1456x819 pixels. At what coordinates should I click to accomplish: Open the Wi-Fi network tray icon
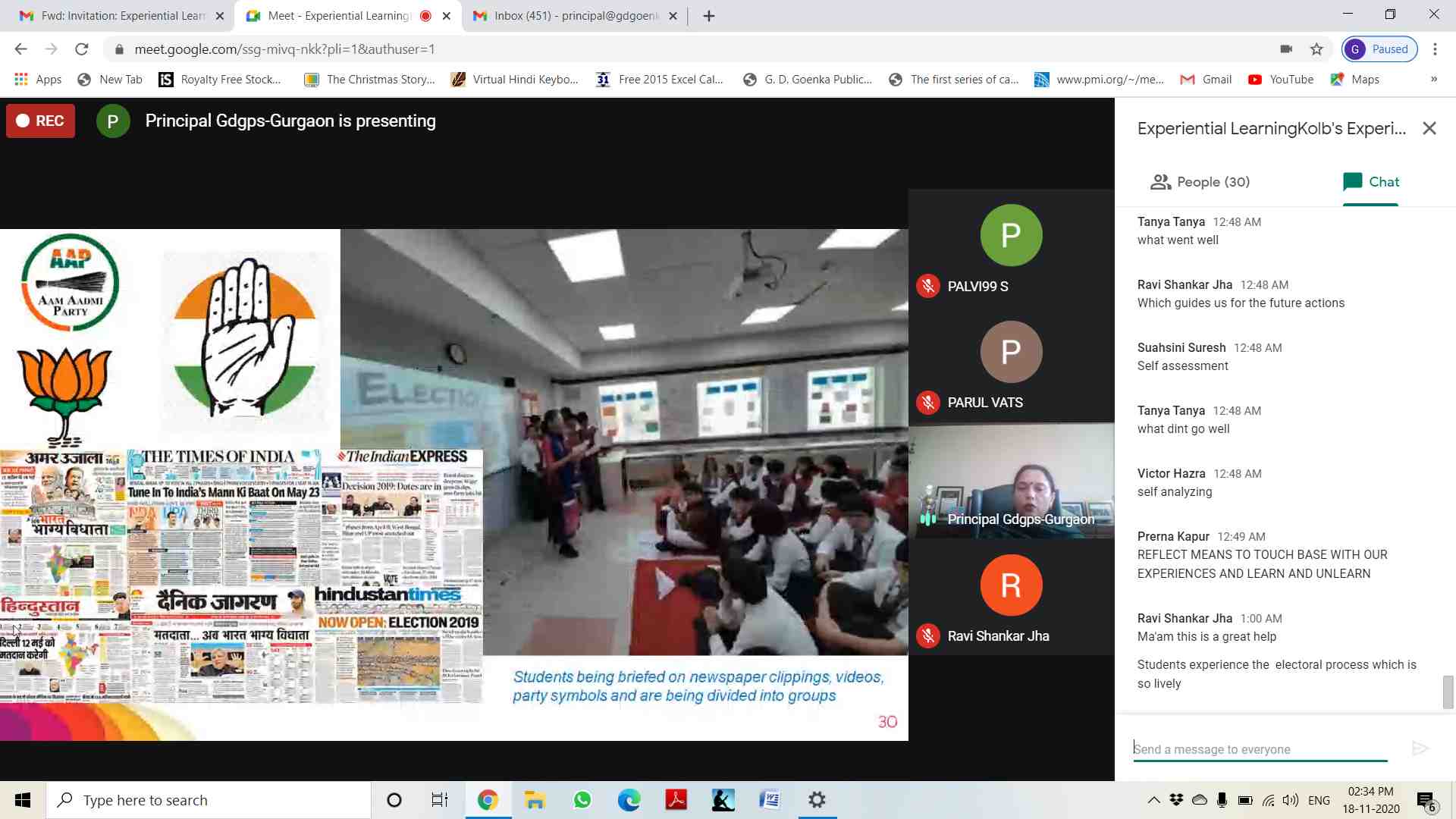pyautogui.click(x=1268, y=800)
